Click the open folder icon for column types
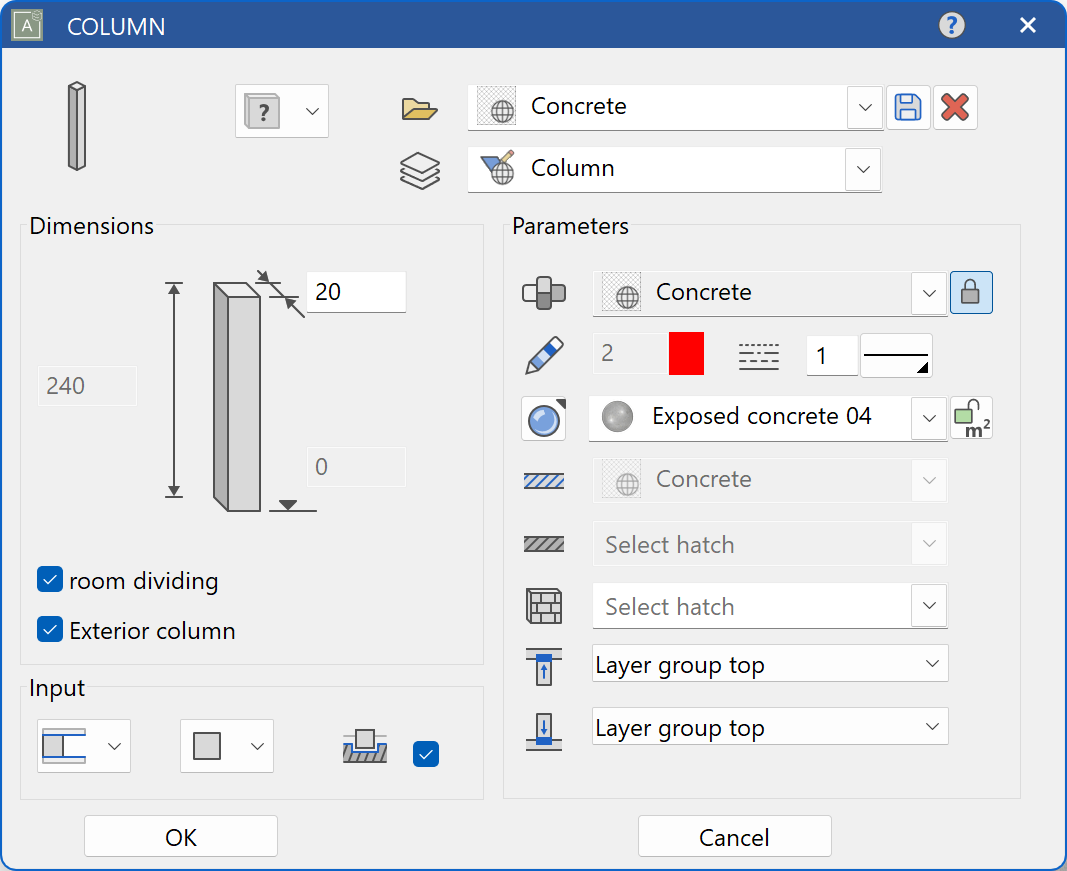 [419, 109]
